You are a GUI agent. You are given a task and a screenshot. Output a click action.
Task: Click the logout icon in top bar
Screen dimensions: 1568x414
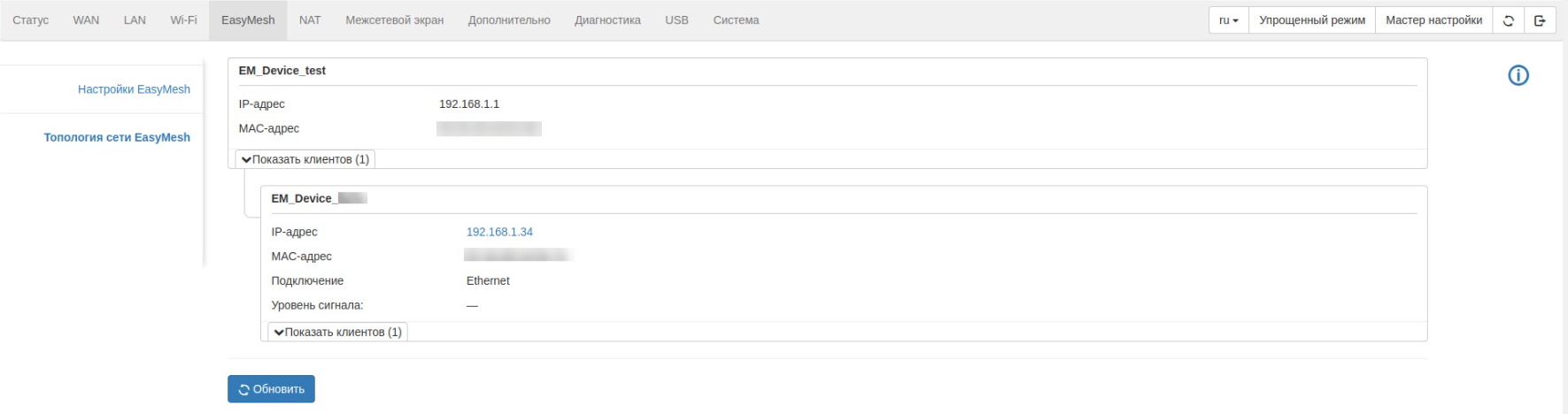[x=1540, y=20]
